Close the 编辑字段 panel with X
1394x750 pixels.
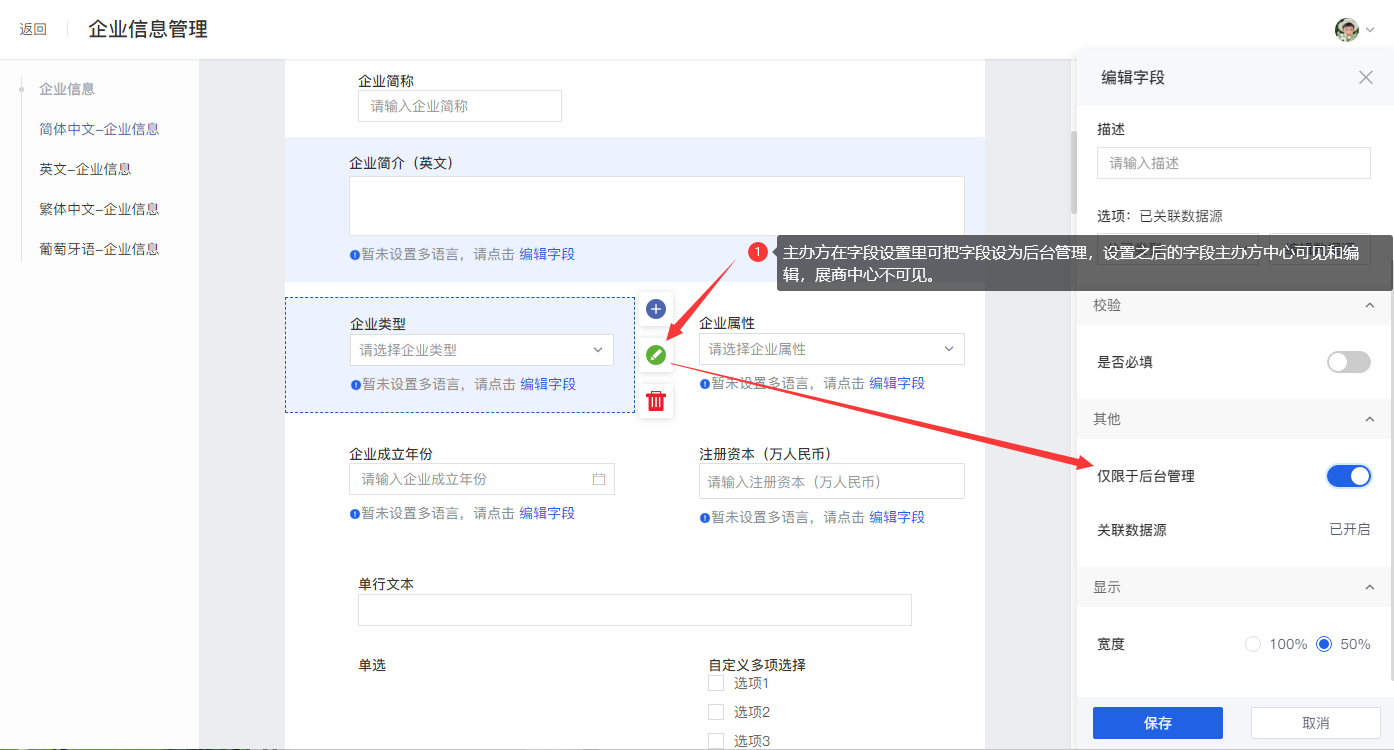point(1365,77)
